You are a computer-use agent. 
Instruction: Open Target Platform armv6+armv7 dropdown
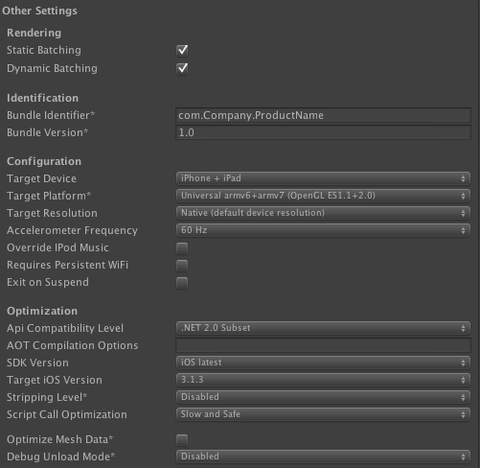tap(323, 196)
